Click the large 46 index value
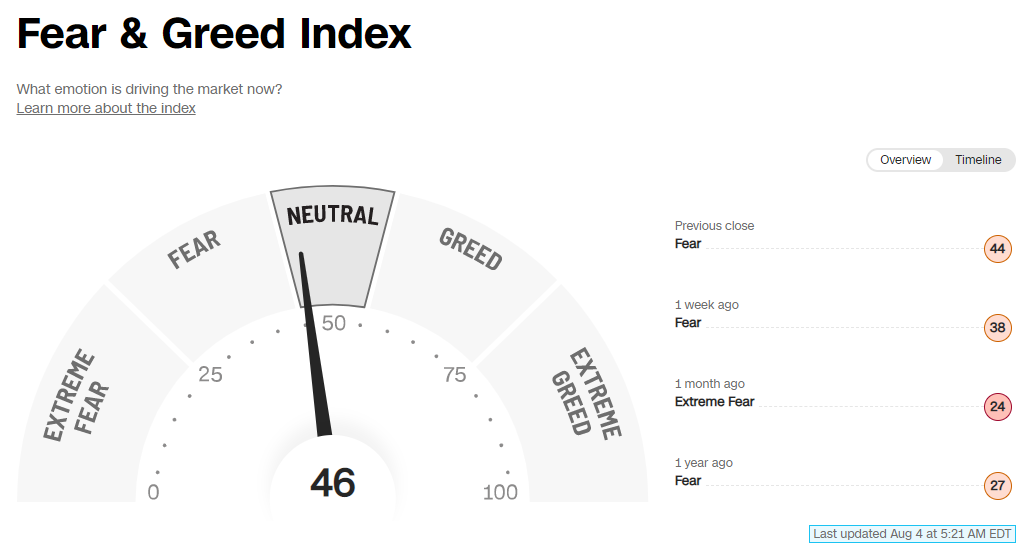Screen dimensions: 1023x549 (x=333, y=483)
